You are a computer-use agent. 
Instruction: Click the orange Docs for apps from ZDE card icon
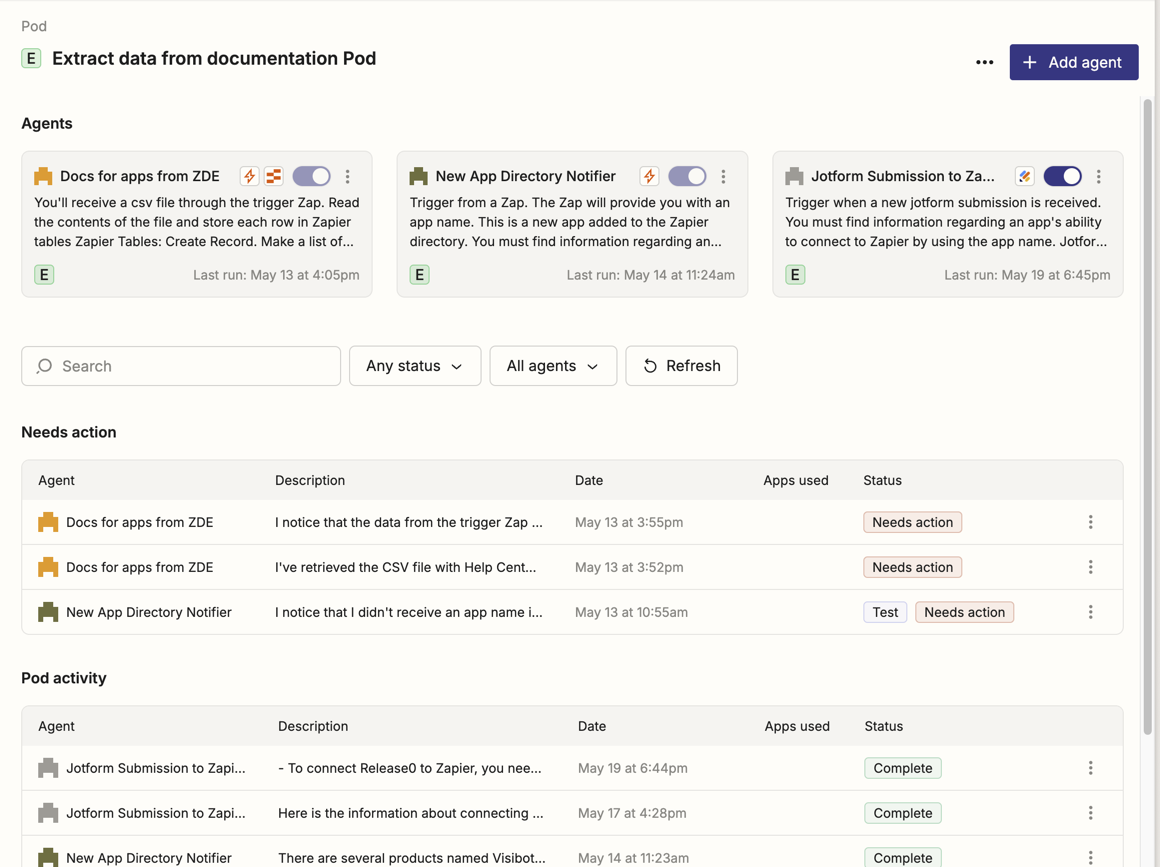(x=44, y=176)
